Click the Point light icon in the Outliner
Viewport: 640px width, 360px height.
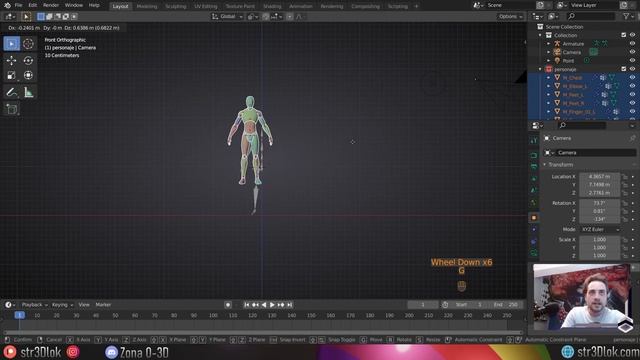point(557,61)
